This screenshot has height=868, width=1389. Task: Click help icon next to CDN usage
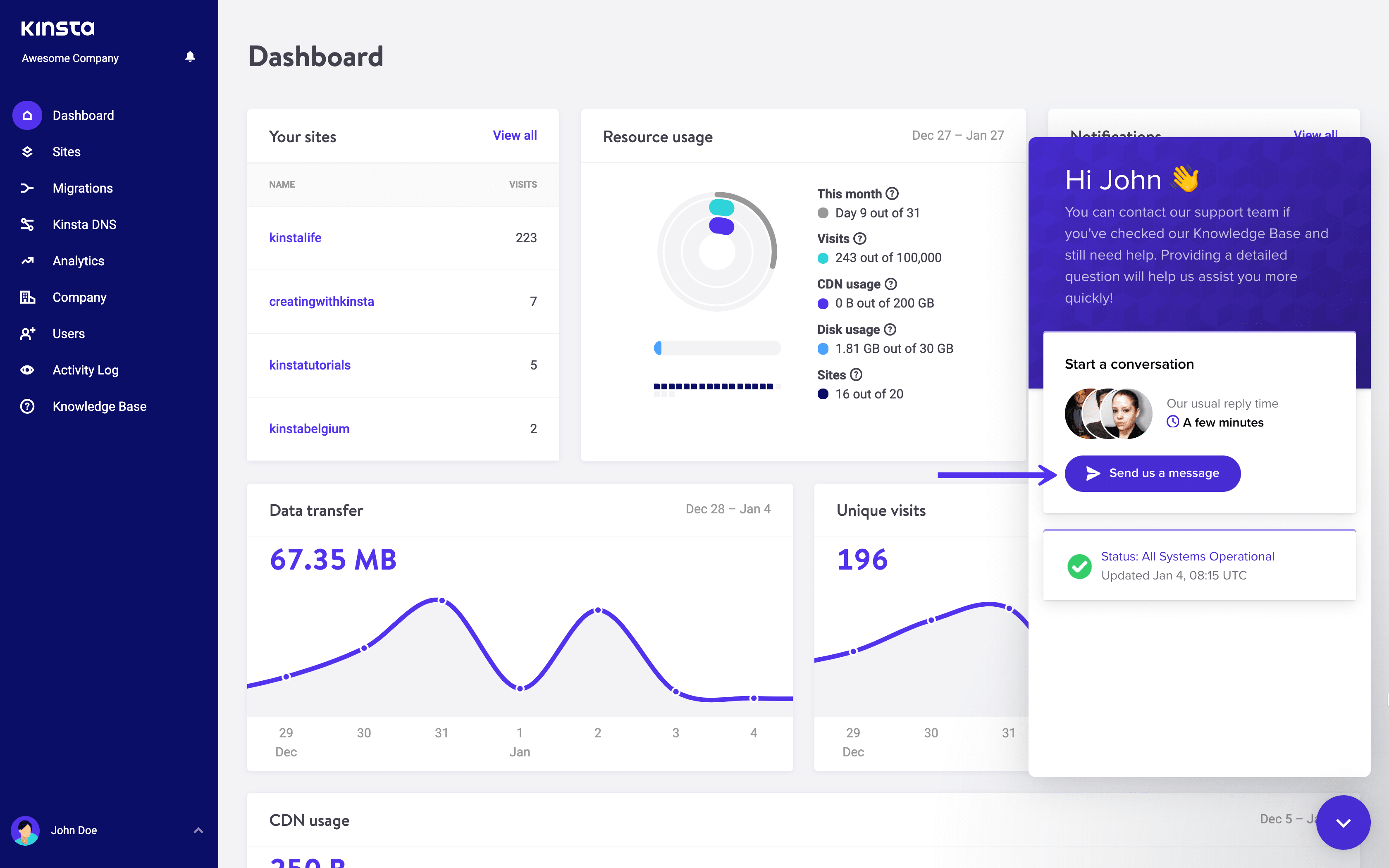pyautogui.click(x=891, y=284)
